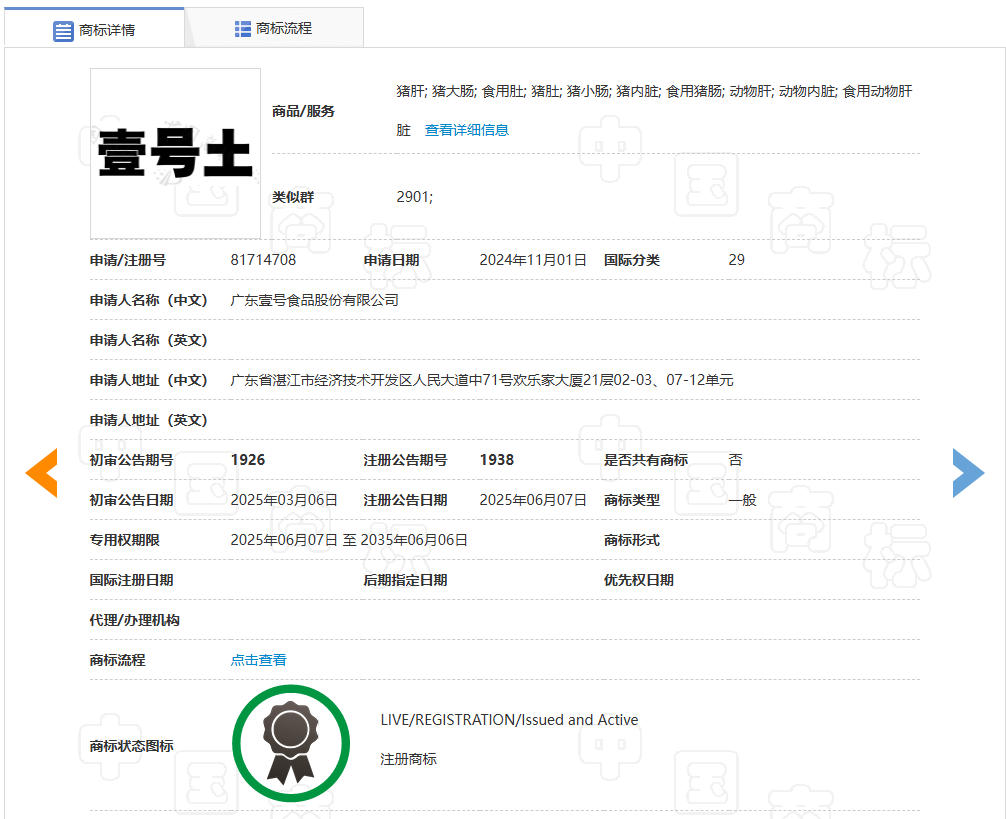The width and height of the screenshot is (1006, 819).
Task: Select the application number 81714708
Action: click(263, 260)
